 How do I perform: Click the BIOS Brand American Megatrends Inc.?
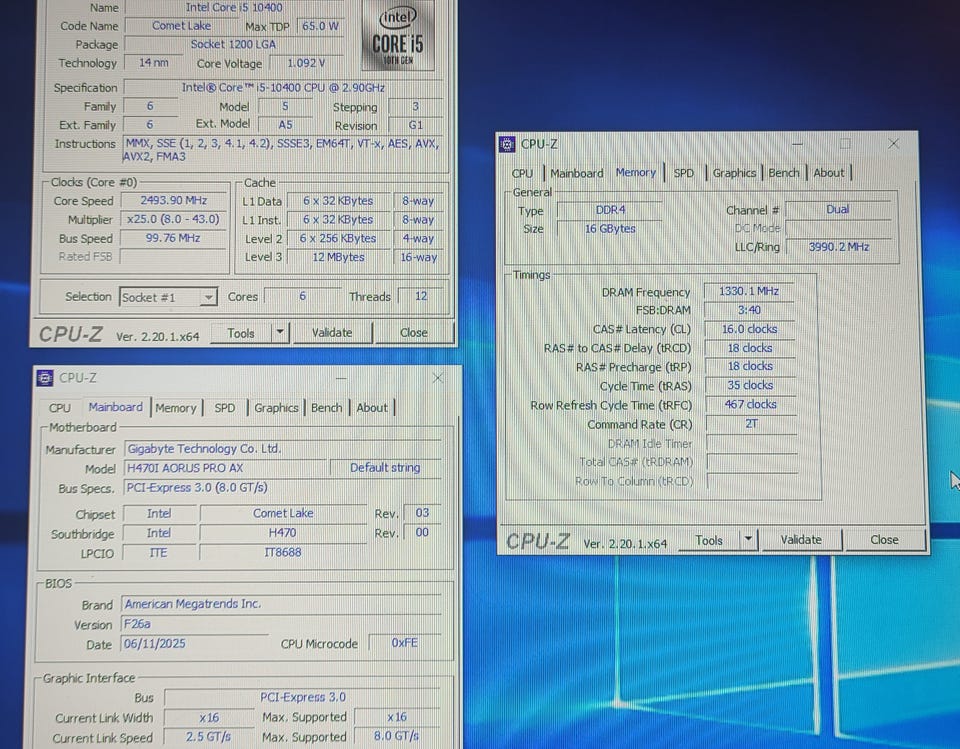click(x=281, y=604)
